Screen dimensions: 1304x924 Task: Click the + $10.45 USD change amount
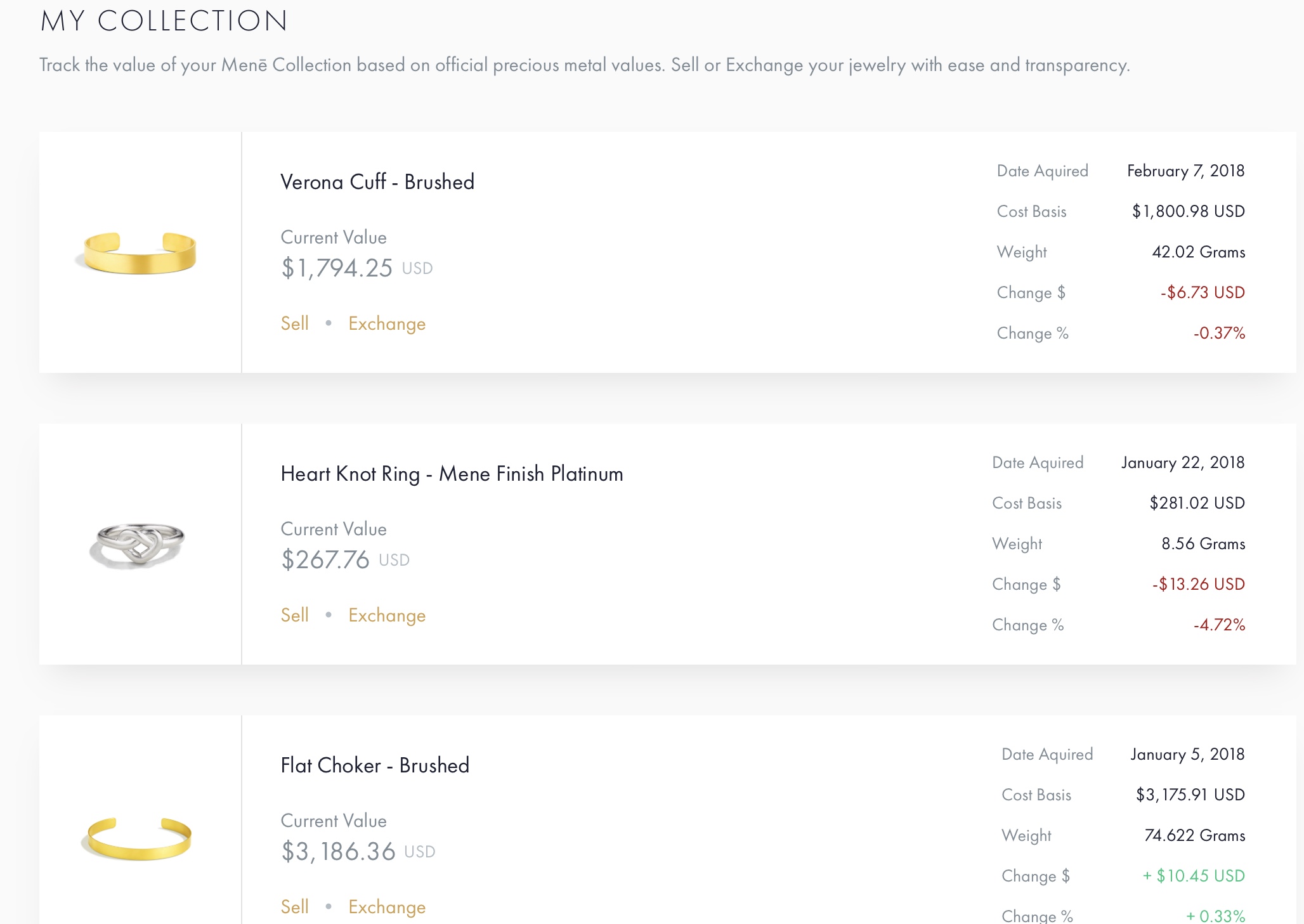tap(1194, 876)
